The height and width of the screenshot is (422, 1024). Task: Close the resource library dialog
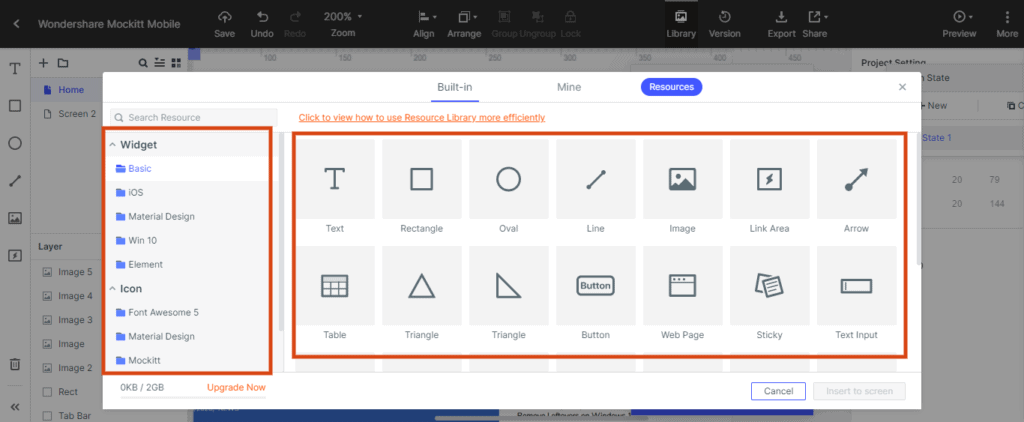point(903,87)
